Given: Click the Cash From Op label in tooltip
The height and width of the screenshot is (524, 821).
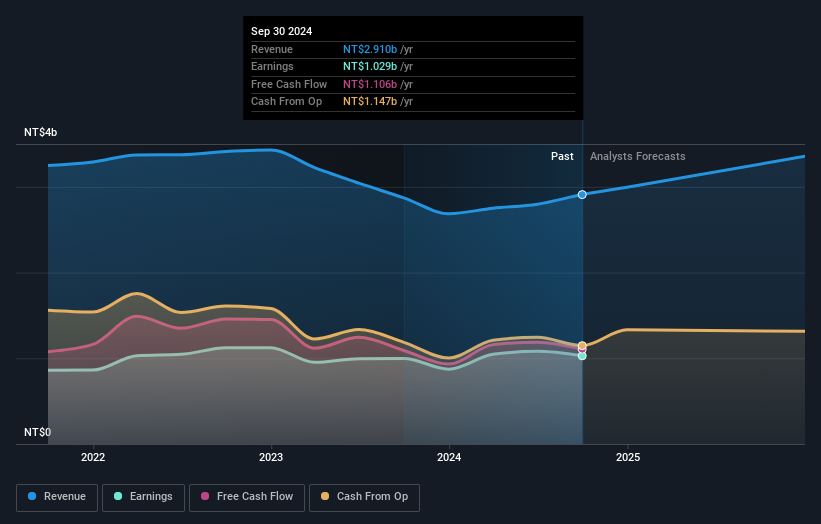Looking at the screenshot, I should pyautogui.click(x=286, y=102).
